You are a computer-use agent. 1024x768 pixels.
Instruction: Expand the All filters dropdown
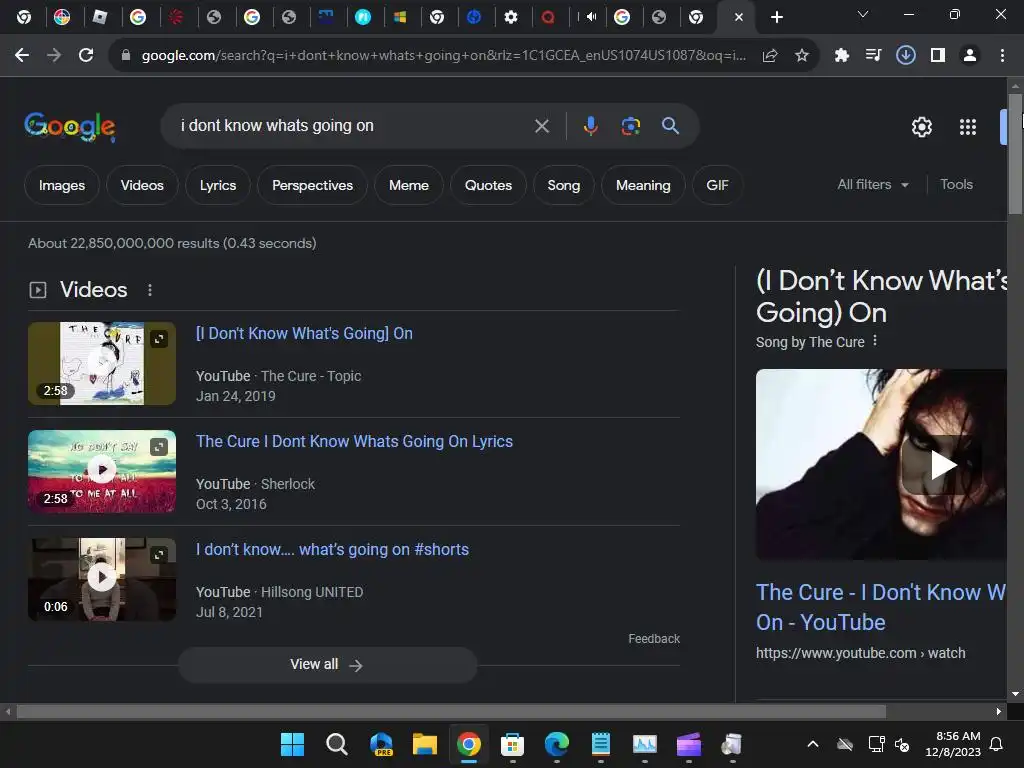[872, 185]
